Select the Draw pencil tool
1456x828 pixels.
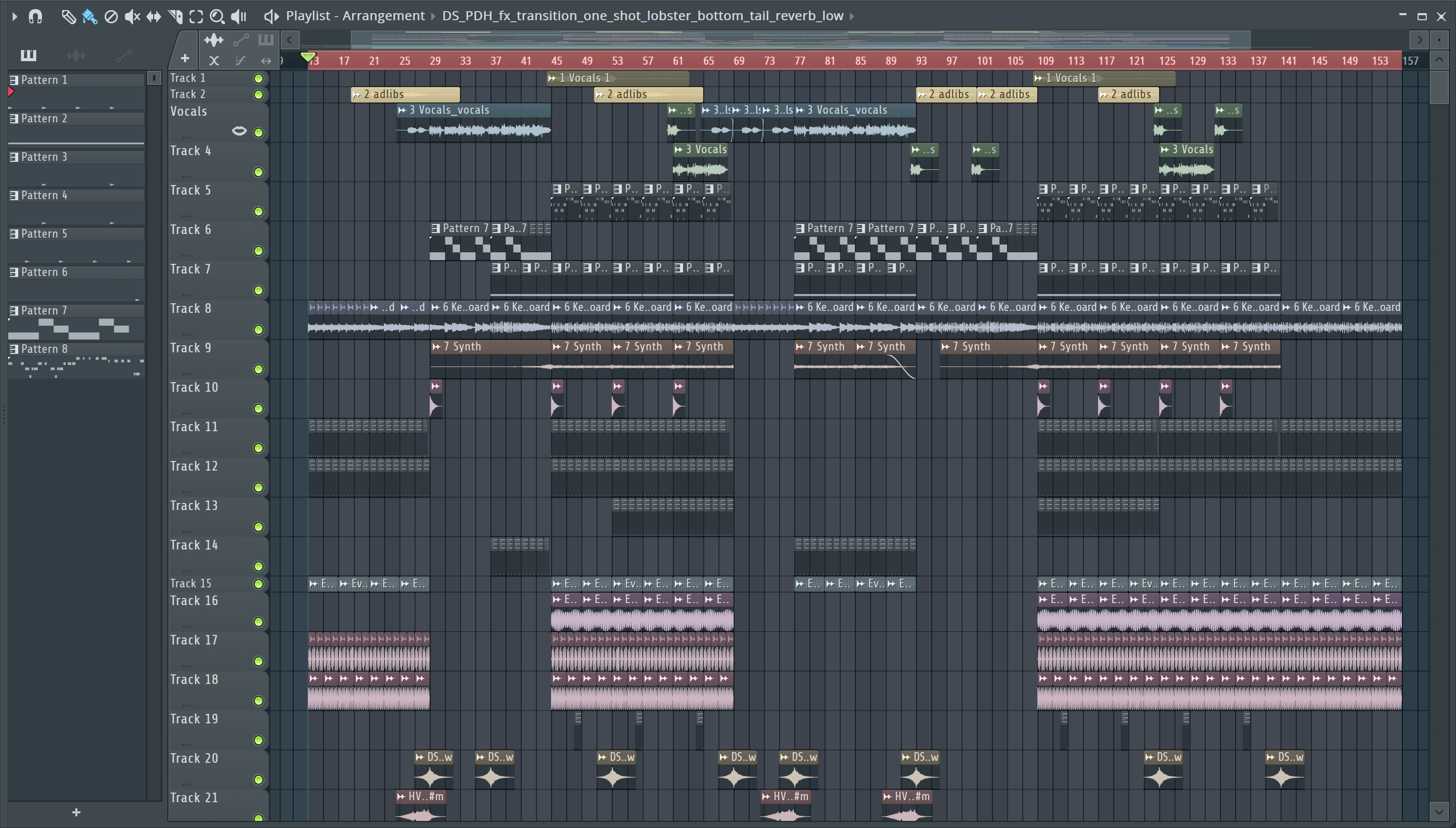[x=68, y=17]
